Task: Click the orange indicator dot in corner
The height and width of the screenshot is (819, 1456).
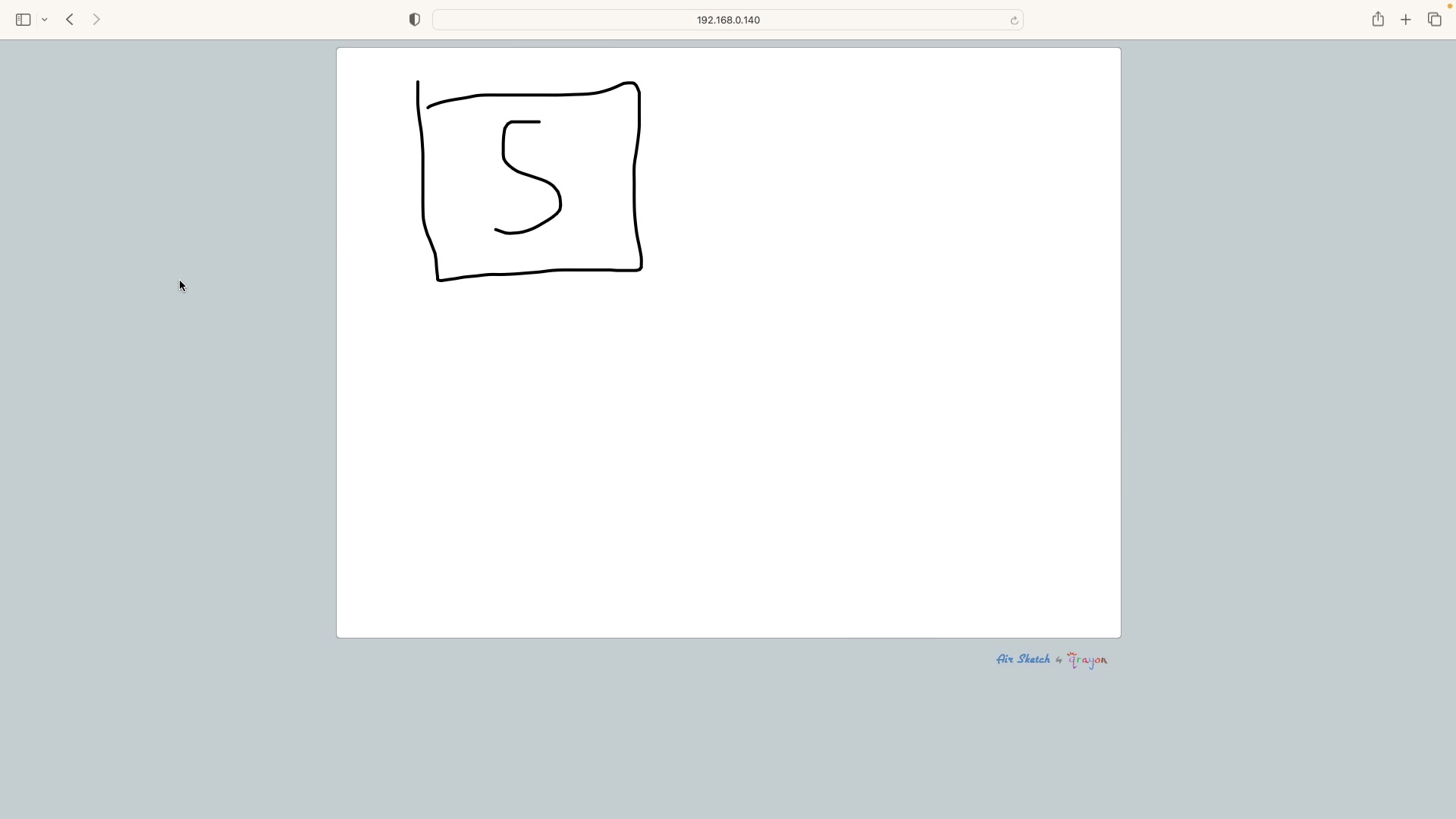Action: (x=1450, y=6)
